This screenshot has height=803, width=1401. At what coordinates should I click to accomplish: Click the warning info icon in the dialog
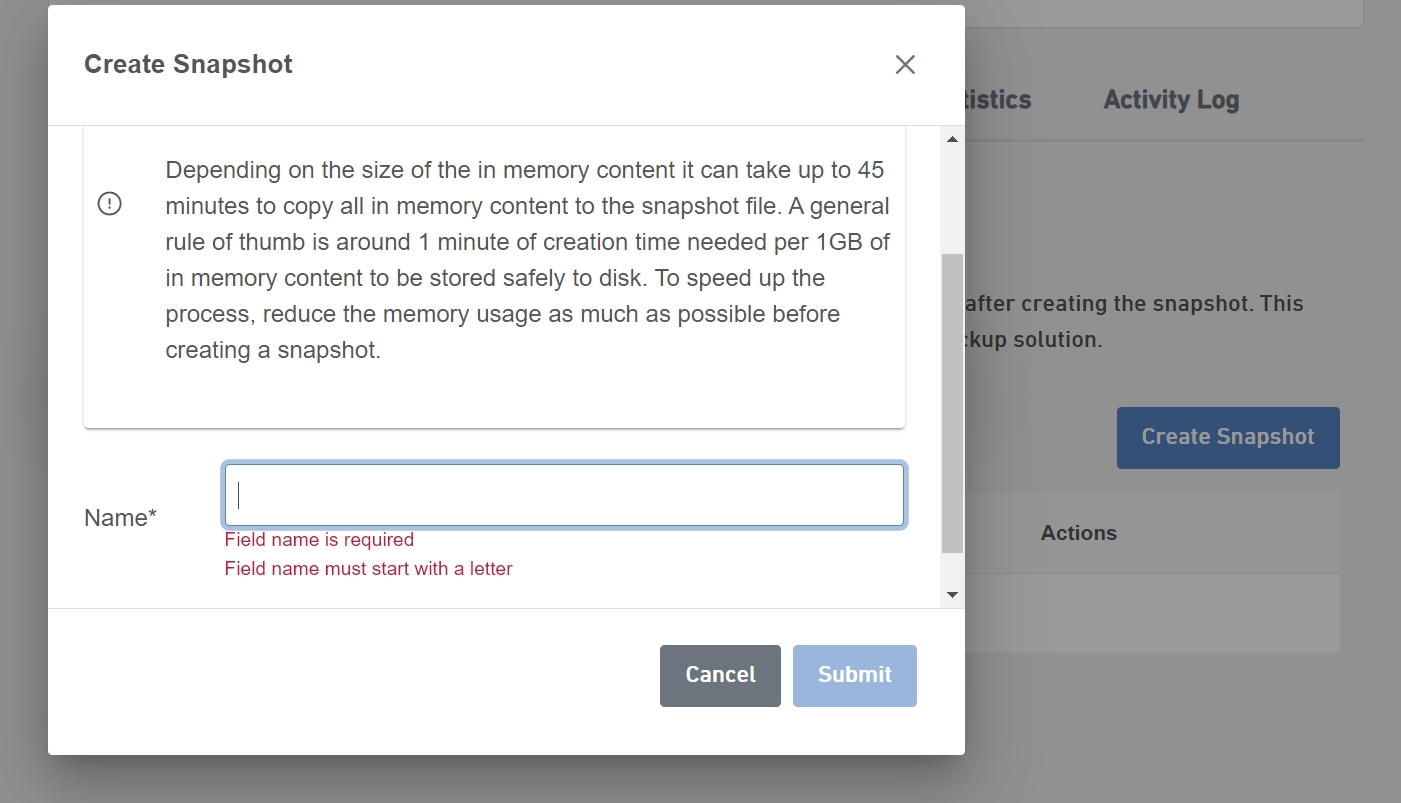[109, 203]
